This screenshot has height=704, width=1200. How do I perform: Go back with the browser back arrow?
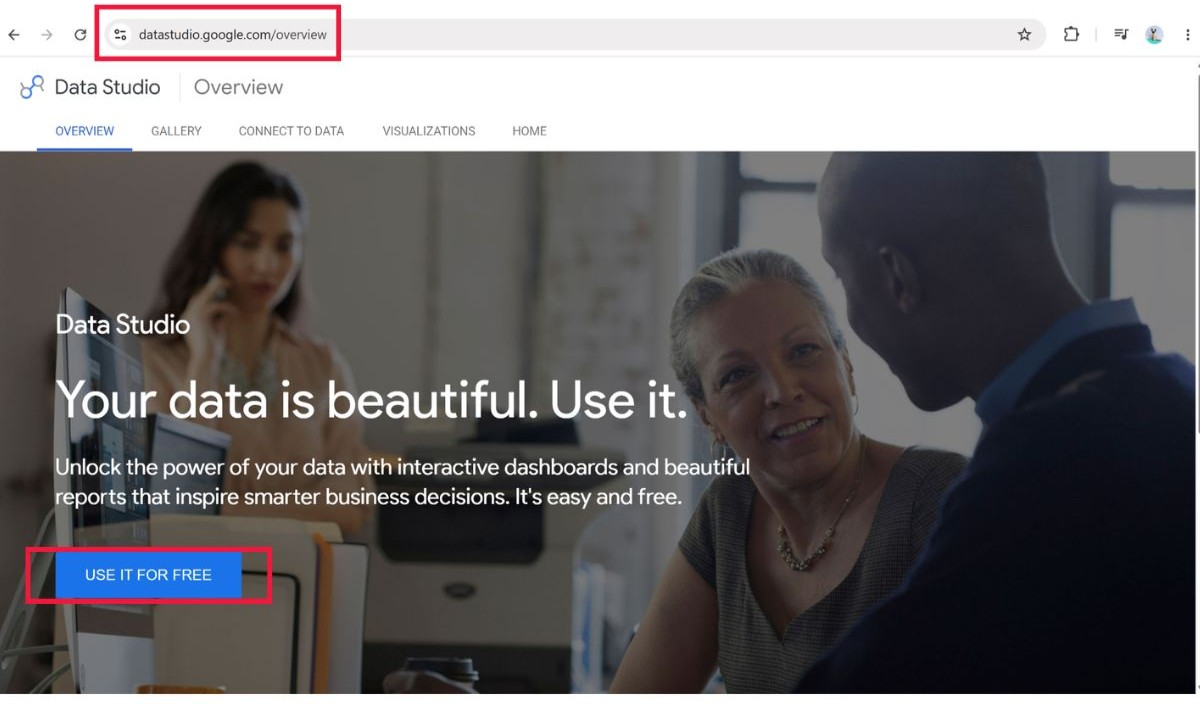tap(14, 35)
